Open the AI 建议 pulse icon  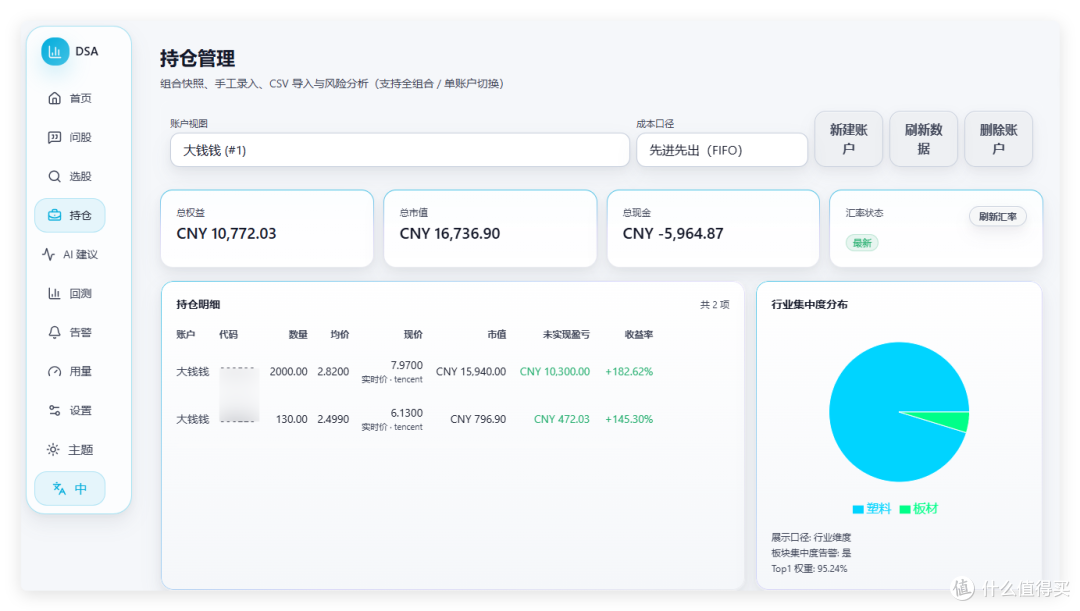(x=48, y=254)
